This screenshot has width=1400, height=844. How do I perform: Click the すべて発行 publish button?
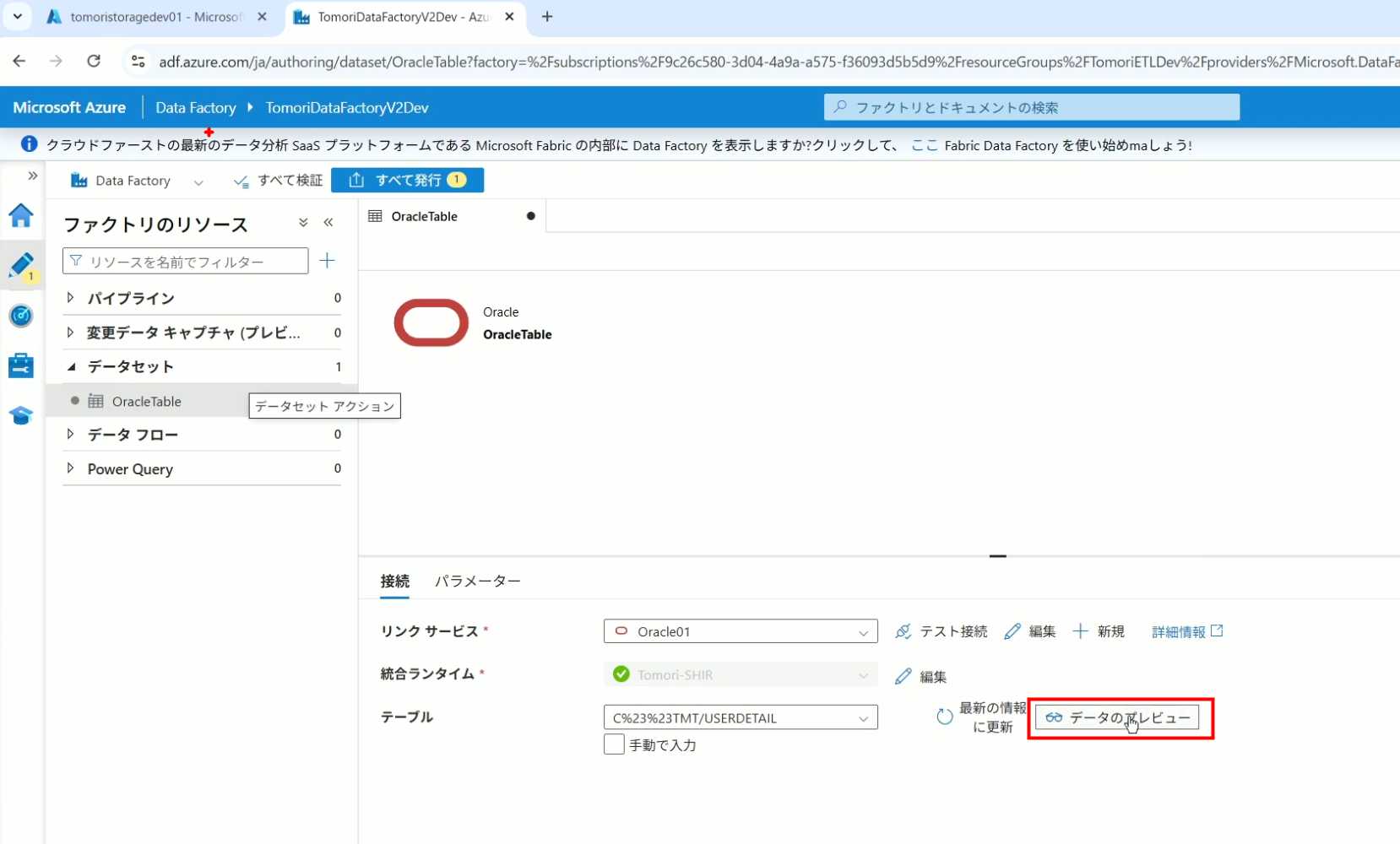pyautogui.click(x=407, y=180)
